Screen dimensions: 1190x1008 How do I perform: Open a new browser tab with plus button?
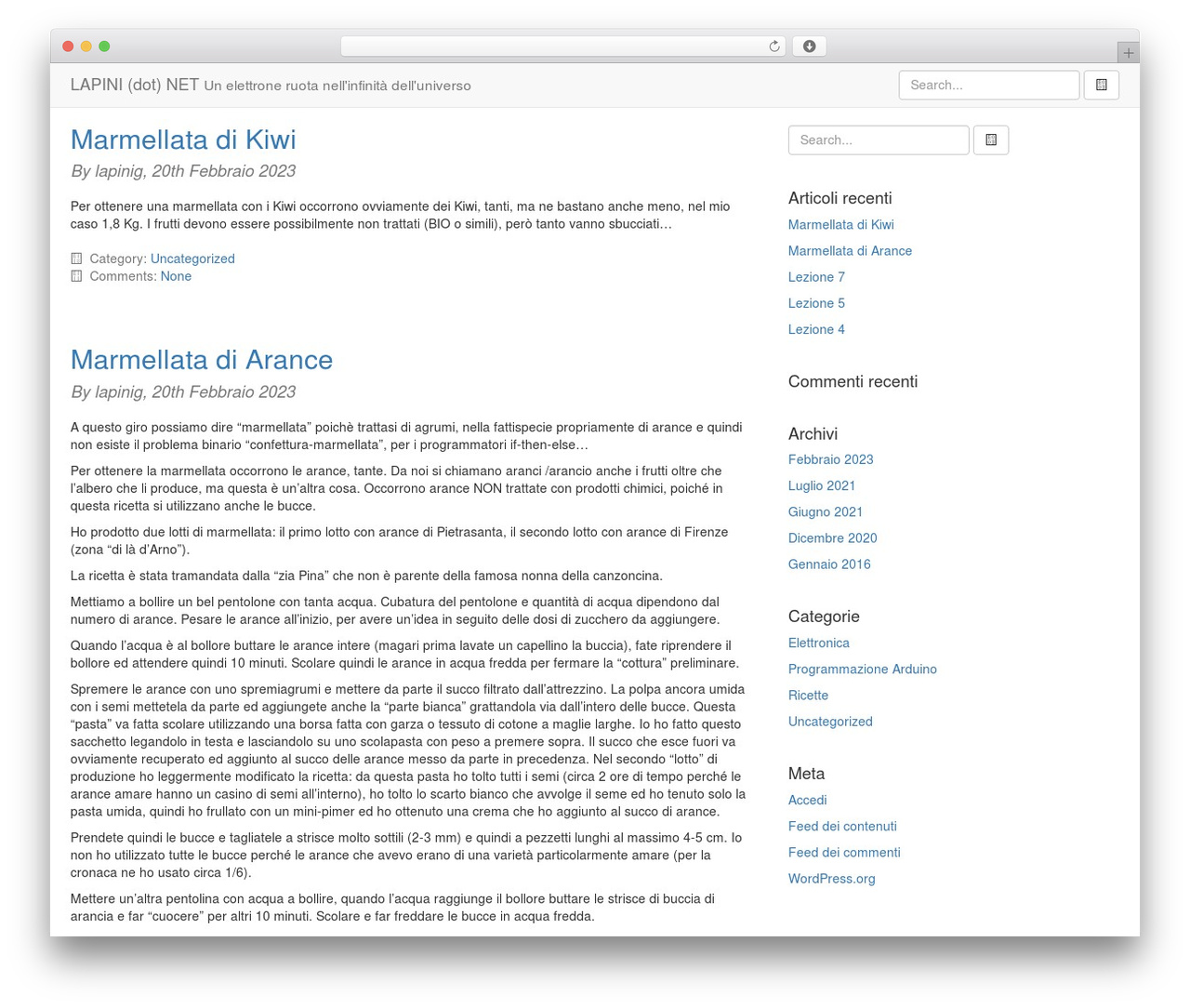point(1129,53)
